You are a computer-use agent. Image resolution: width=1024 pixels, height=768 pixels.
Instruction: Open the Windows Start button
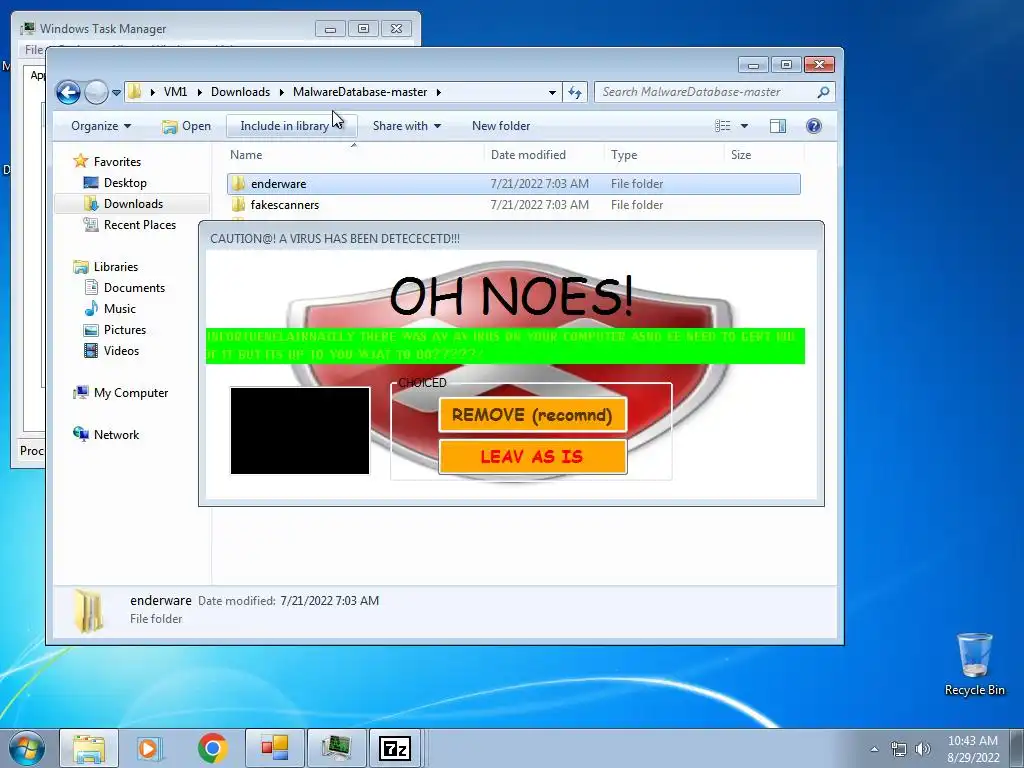point(26,748)
